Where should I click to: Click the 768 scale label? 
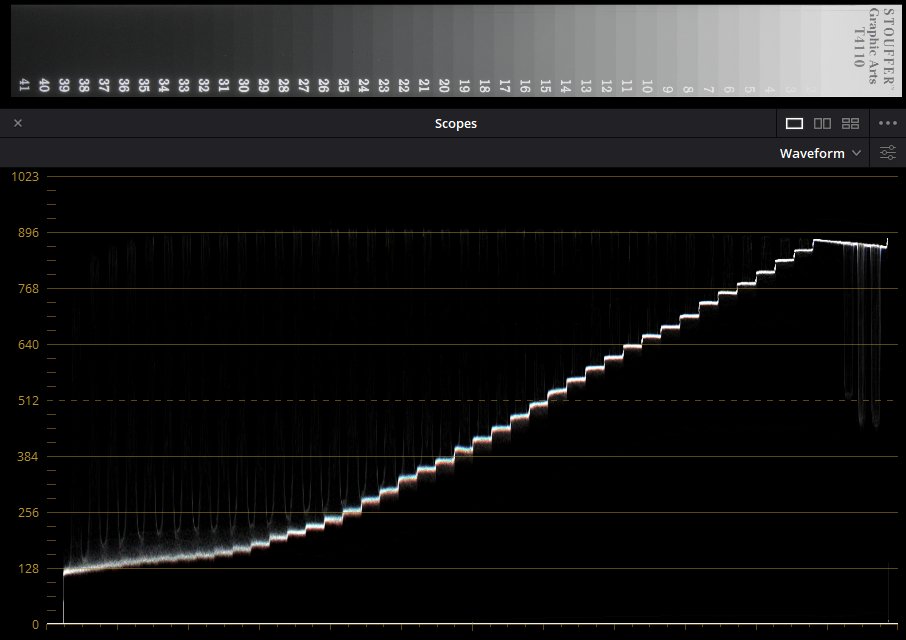point(28,289)
